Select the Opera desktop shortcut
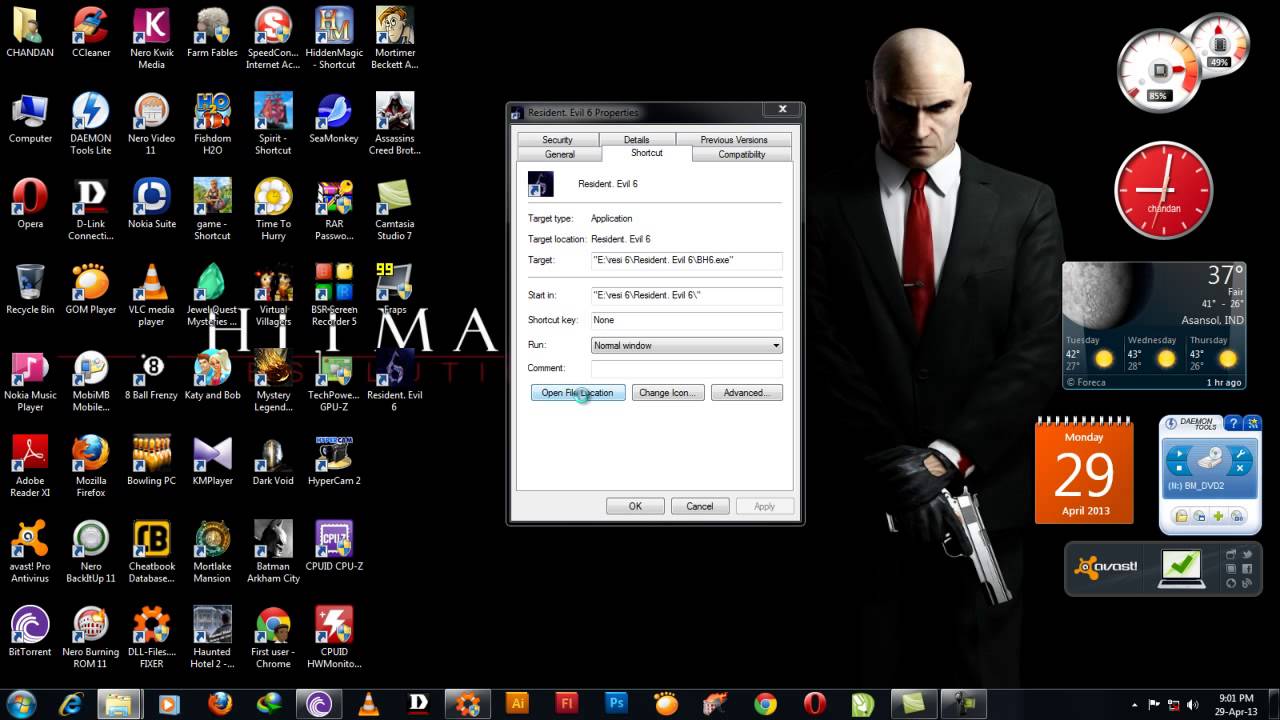1280x720 pixels. [30, 204]
